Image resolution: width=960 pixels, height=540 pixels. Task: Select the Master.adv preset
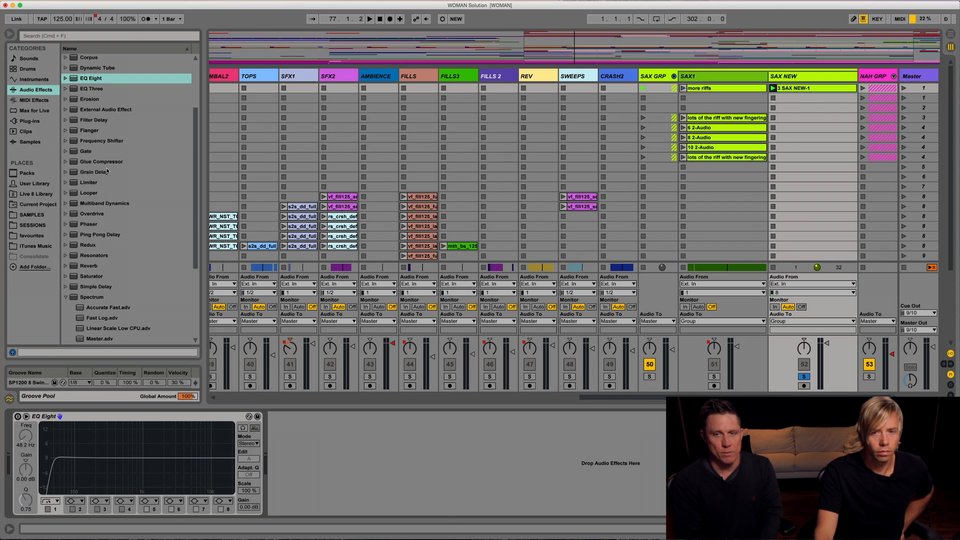point(99,339)
